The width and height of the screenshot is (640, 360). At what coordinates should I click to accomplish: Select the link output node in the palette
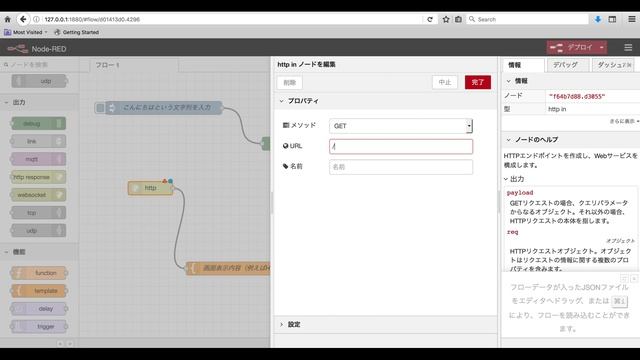(38, 141)
